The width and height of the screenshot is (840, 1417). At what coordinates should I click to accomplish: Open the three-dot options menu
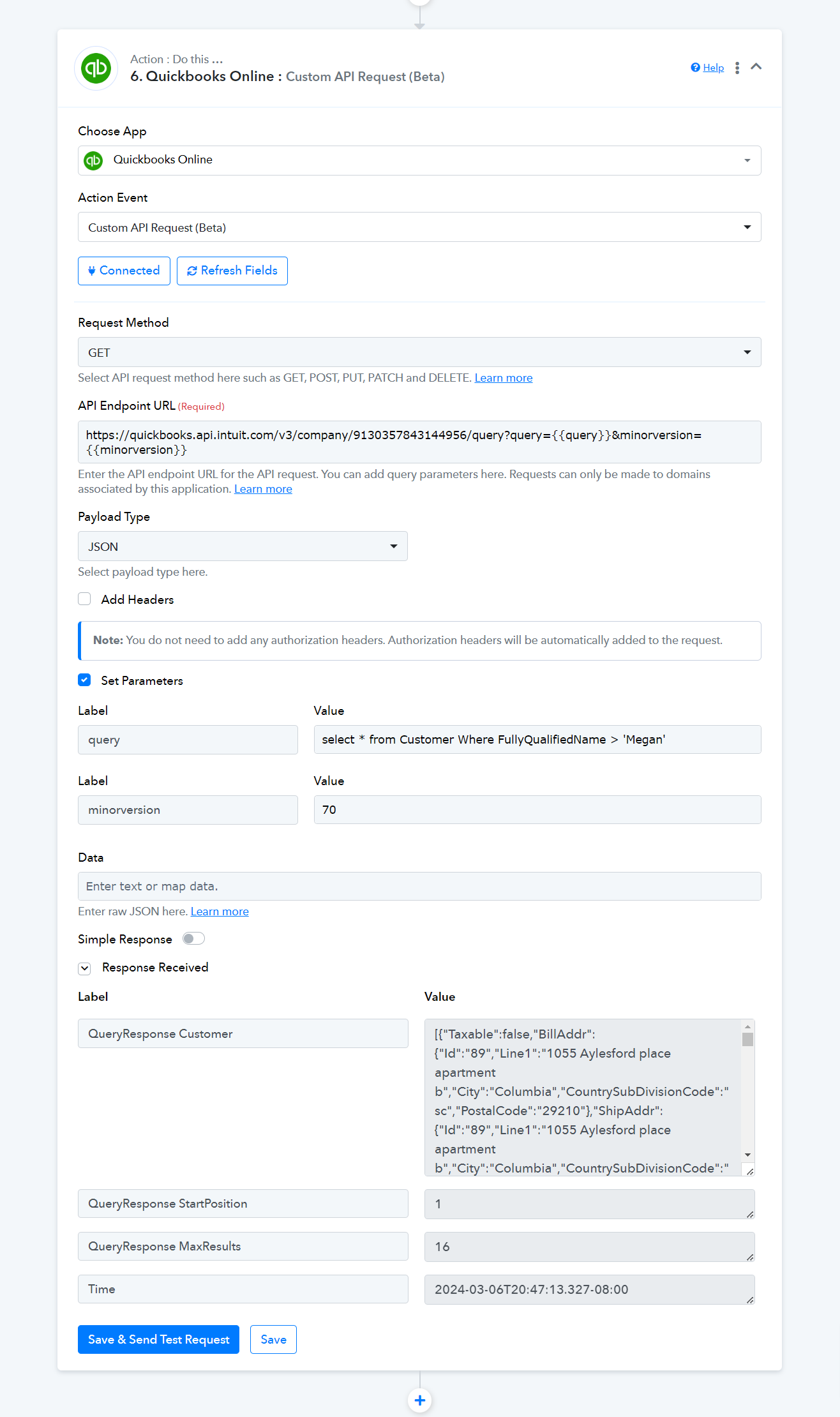coord(737,68)
